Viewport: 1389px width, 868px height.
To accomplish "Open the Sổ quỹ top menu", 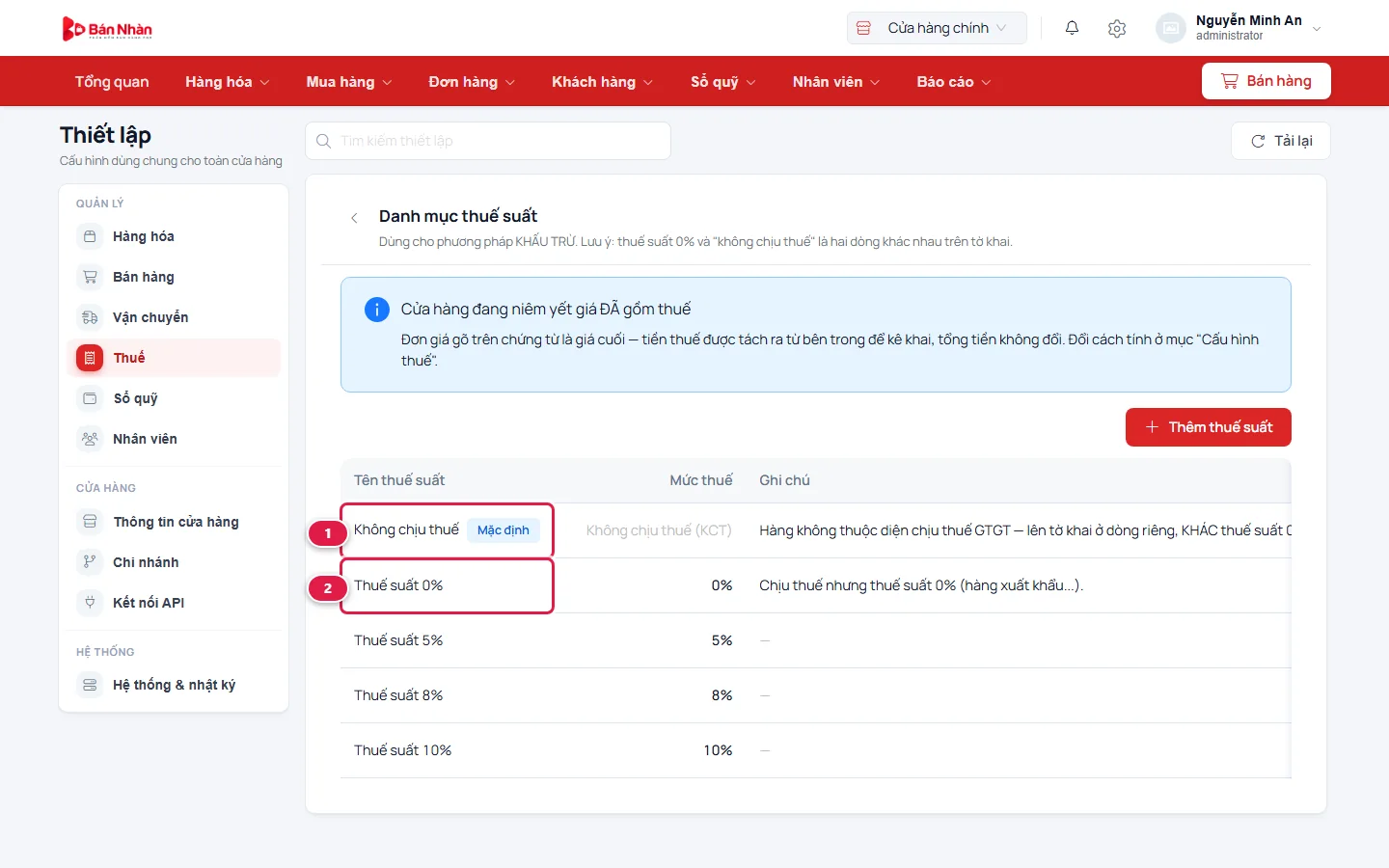I will [x=722, y=82].
